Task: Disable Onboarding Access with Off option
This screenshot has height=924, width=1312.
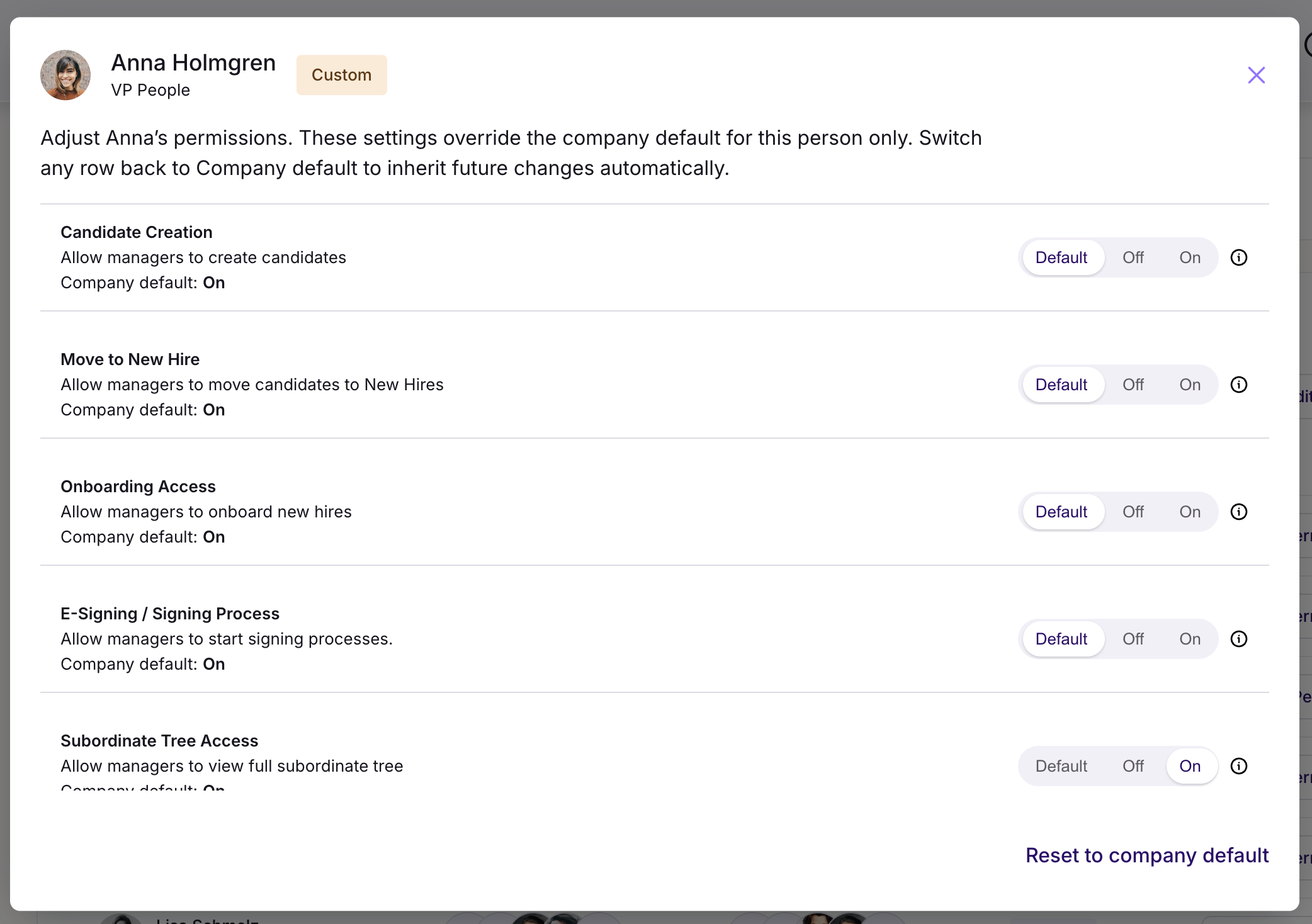Action: click(x=1133, y=512)
